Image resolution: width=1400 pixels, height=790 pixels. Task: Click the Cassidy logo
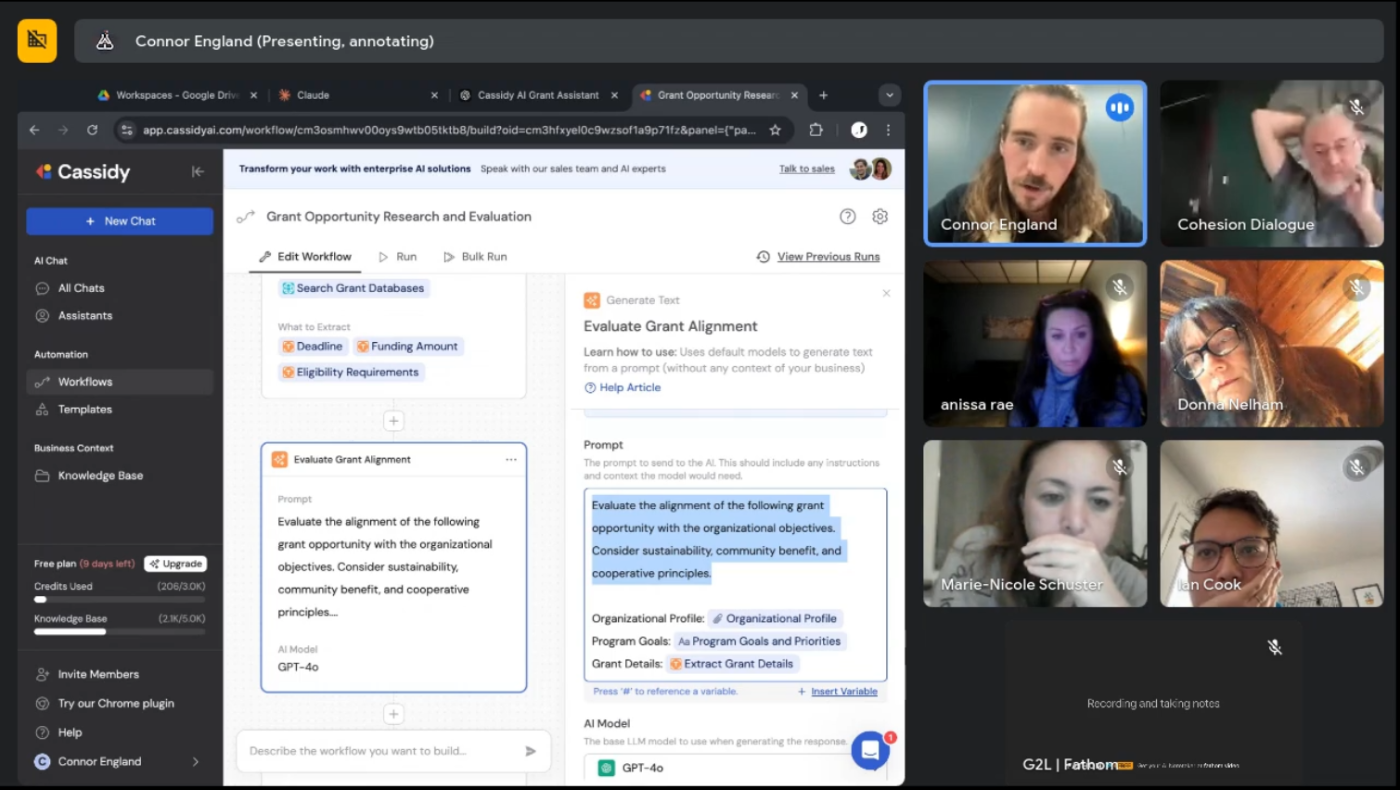[x=83, y=172]
